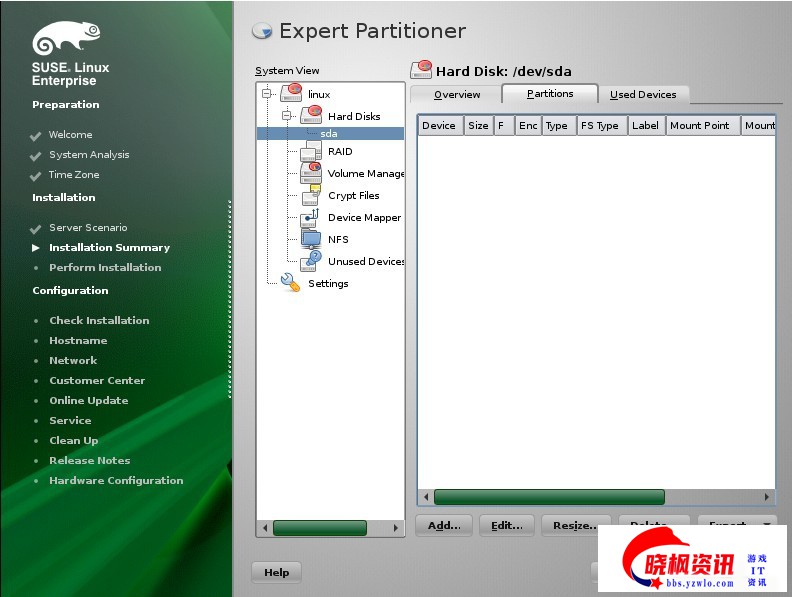Open Crypt Files via its icon
The image size is (792, 597).
(x=311, y=195)
